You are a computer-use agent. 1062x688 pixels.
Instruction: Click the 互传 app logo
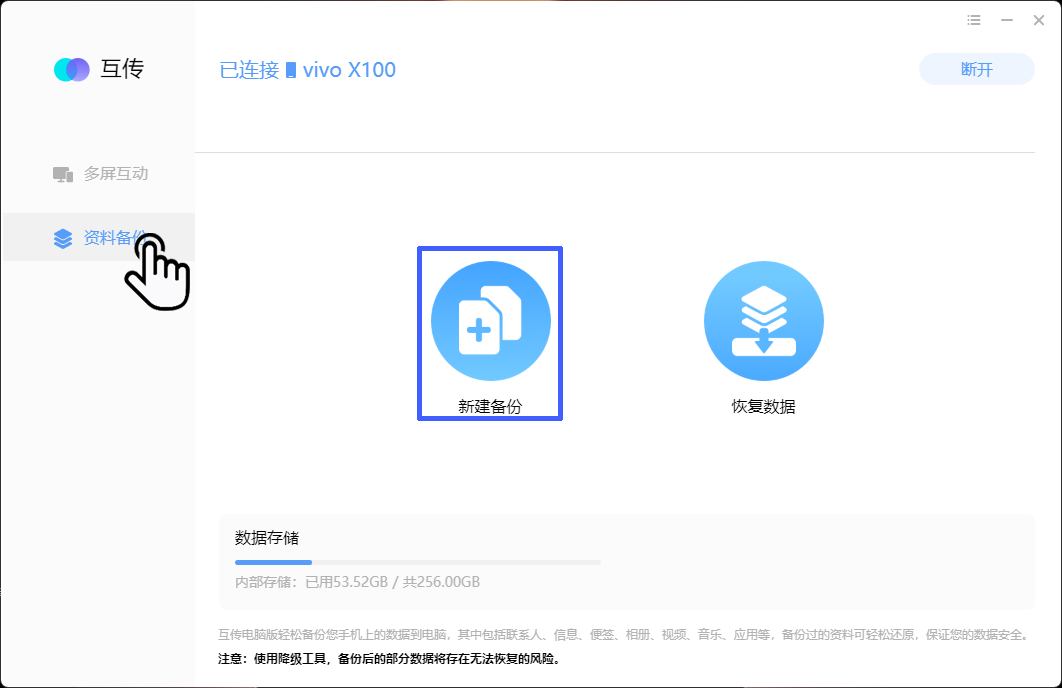pyautogui.click(x=72, y=69)
